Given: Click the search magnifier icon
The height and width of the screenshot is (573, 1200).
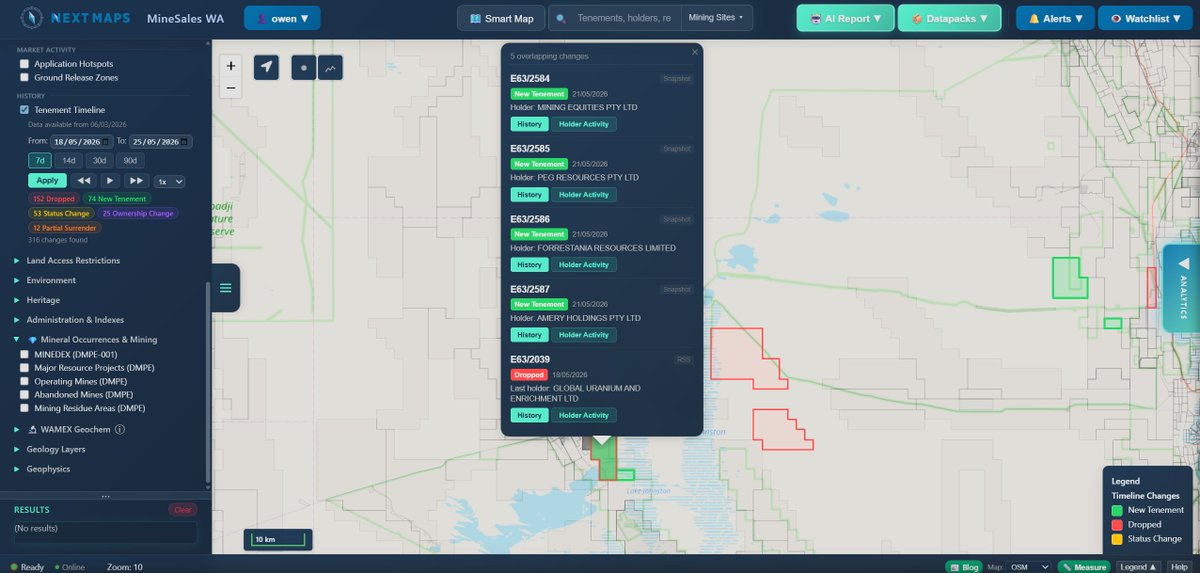Looking at the screenshot, I should pos(563,18).
